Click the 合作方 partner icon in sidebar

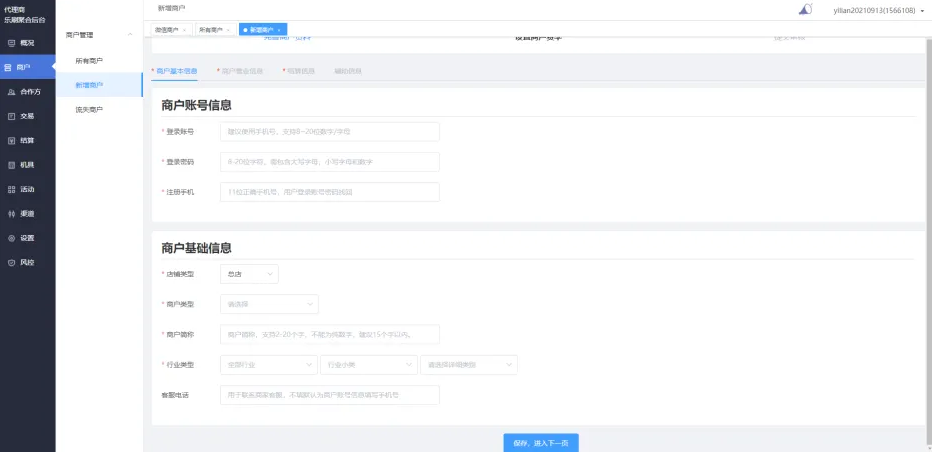click(11, 92)
